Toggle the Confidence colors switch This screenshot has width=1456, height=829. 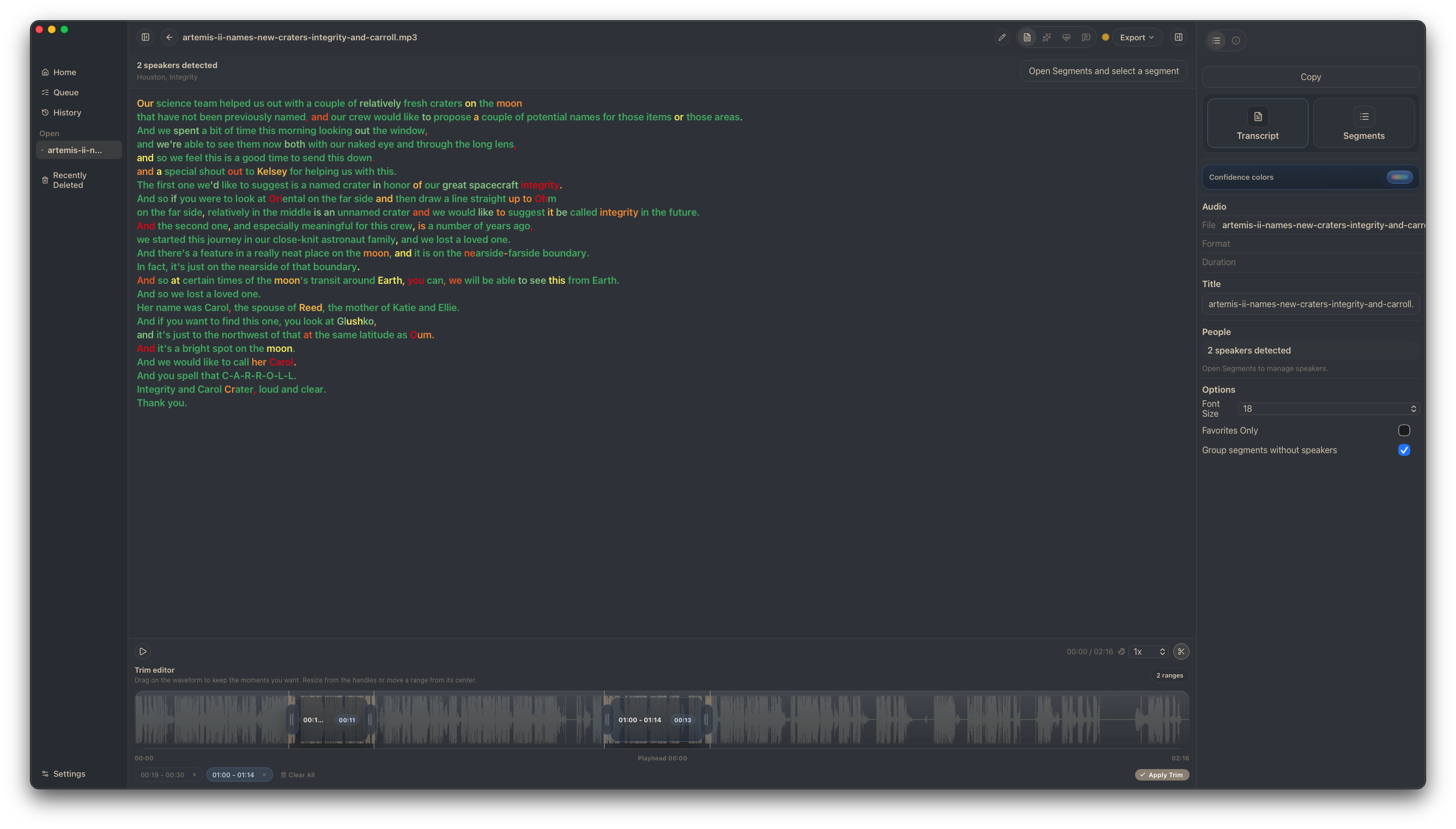pyautogui.click(x=1399, y=177)
